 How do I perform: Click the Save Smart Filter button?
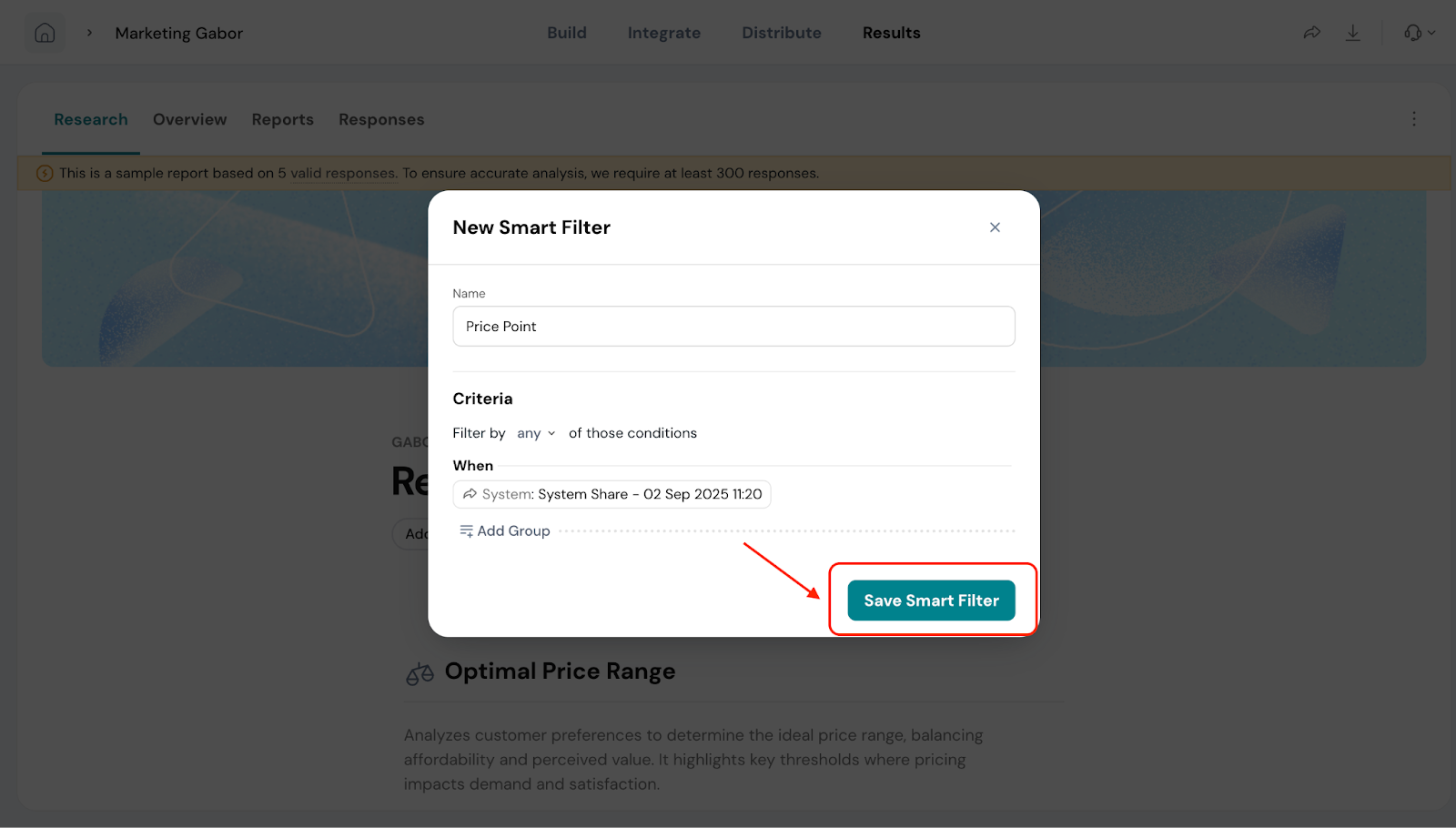pyautogui.click(x=931, y=601)
